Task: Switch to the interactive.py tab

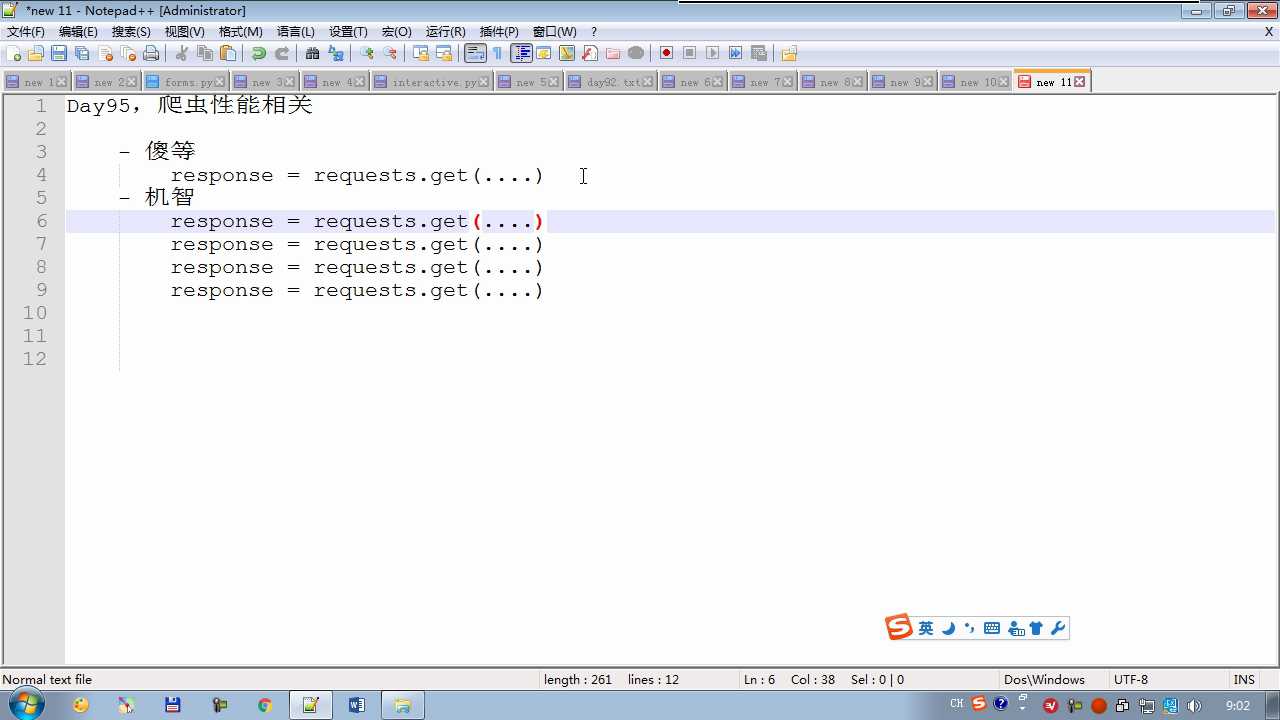Action: (x=432, y=82)
